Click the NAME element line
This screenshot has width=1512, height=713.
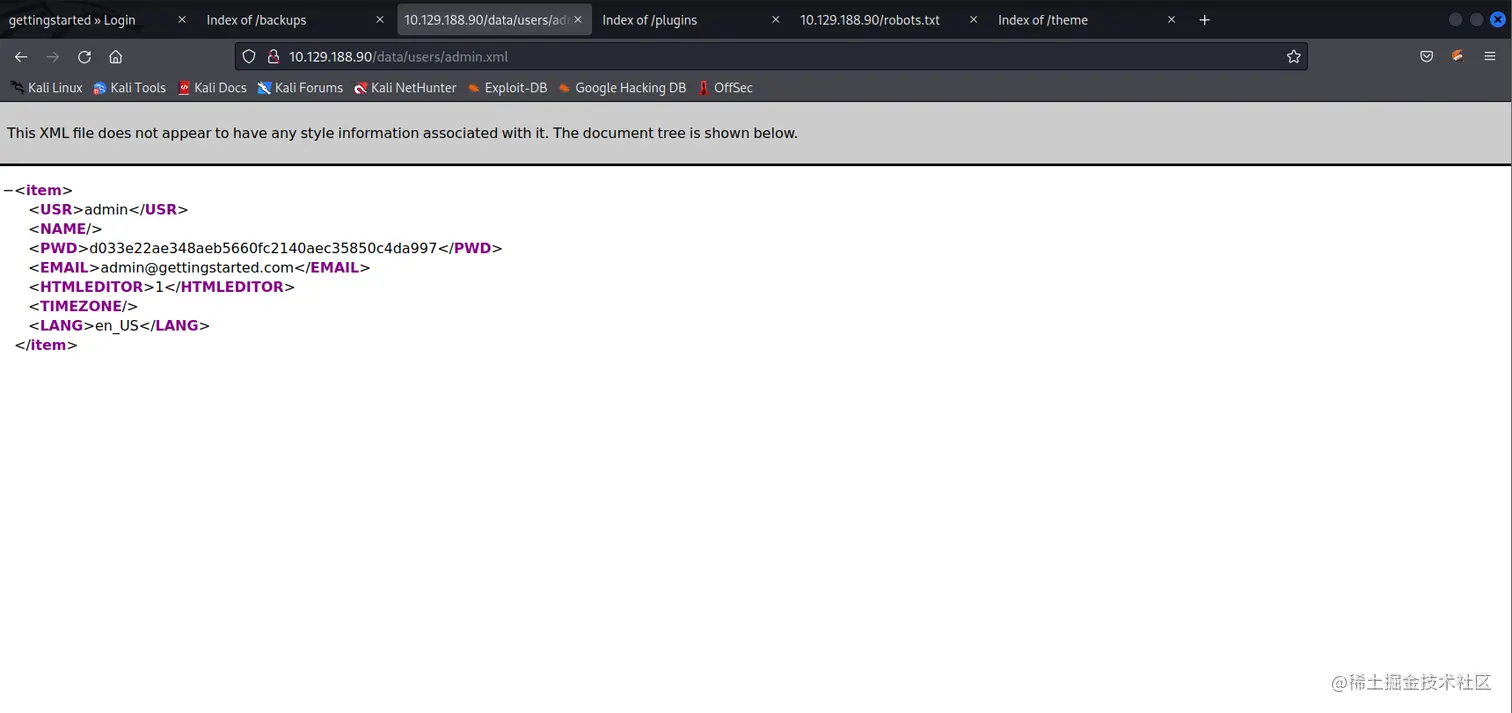(65, 229)
